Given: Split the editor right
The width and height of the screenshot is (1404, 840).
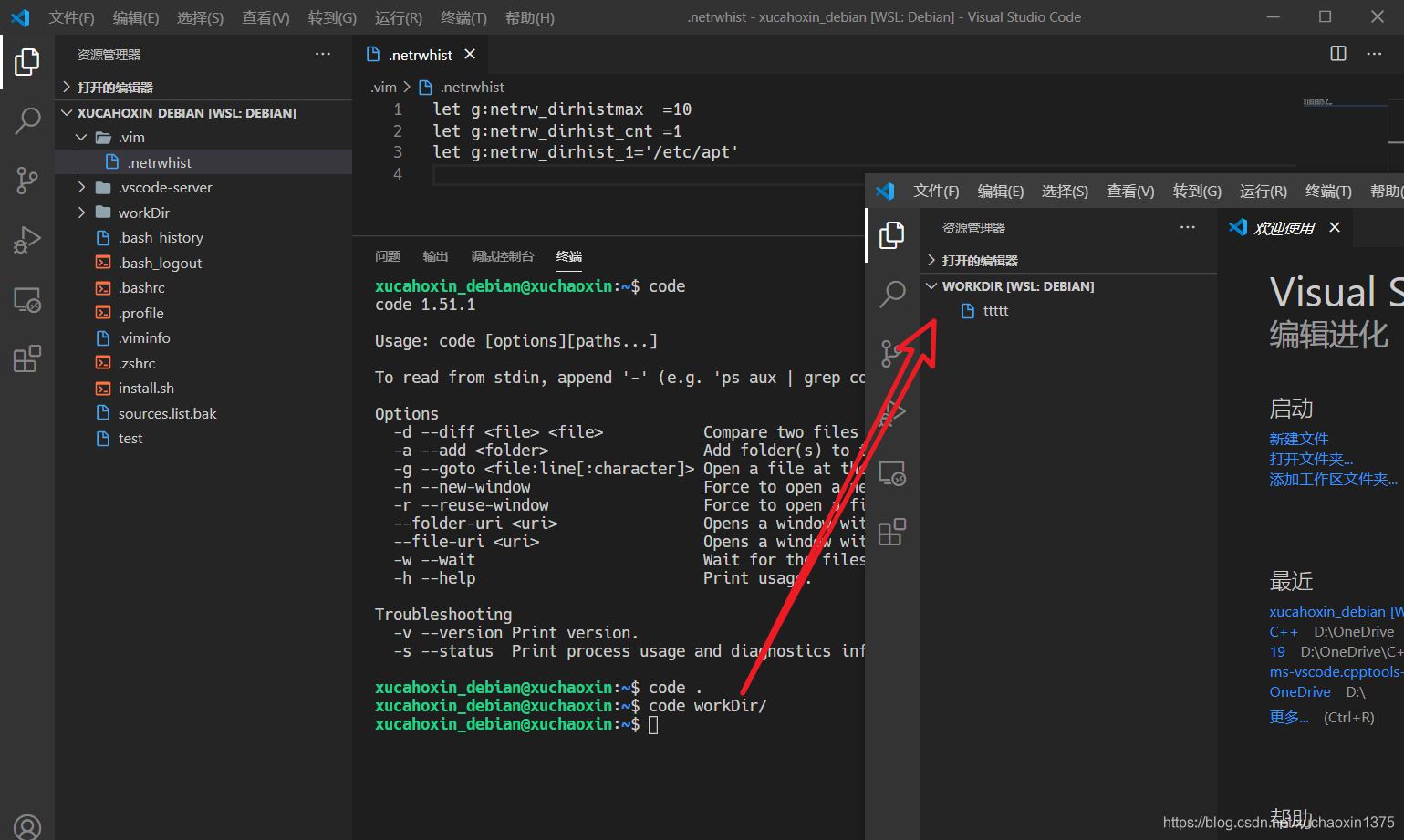Looking at the screenshot, I should click(1338, 54).
